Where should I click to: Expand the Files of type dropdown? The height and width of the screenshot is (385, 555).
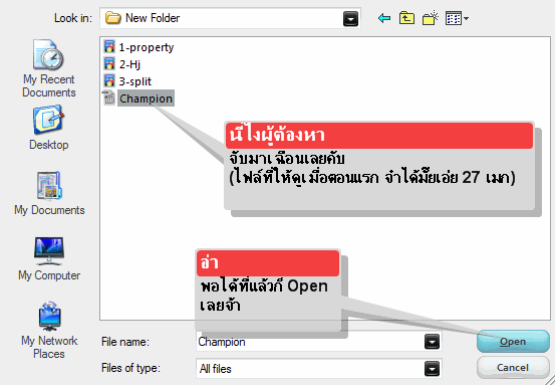pos(432,369)
